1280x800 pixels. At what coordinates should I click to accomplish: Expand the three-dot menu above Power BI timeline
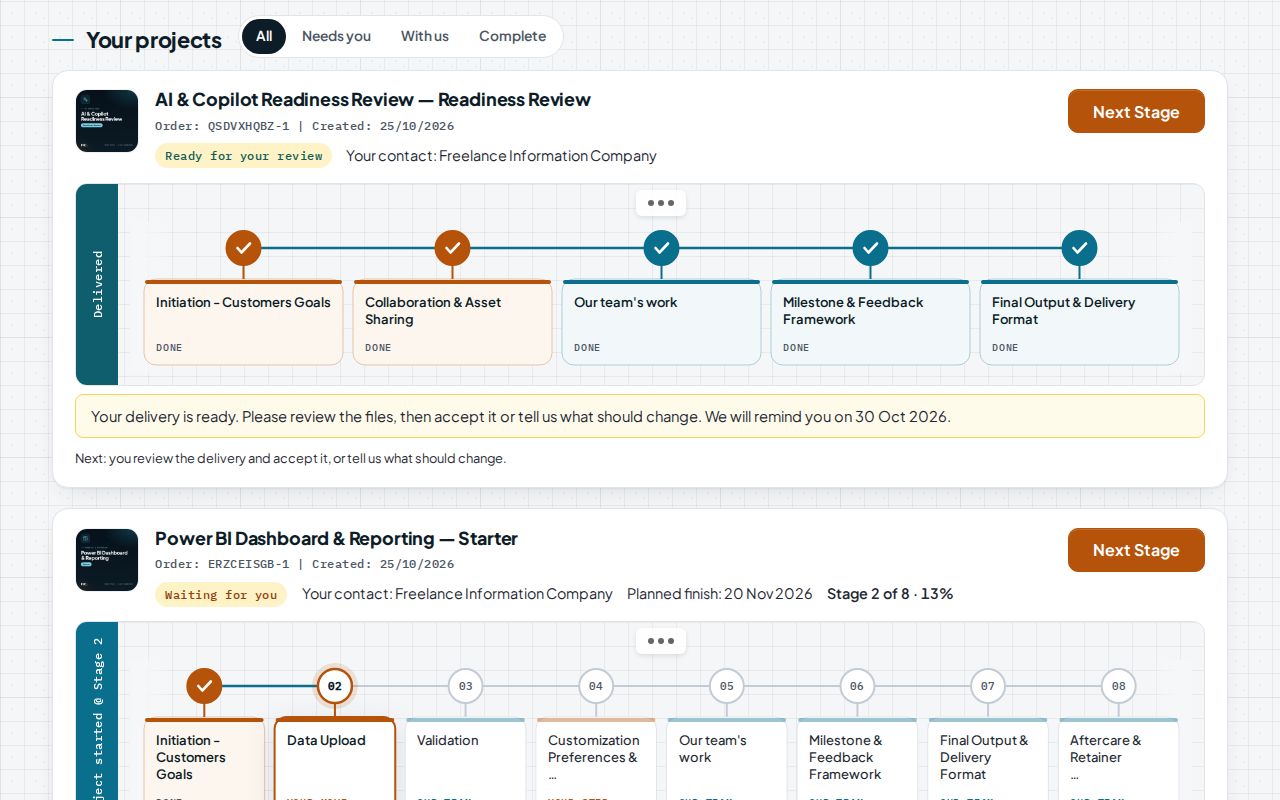[x=661, y=641]
